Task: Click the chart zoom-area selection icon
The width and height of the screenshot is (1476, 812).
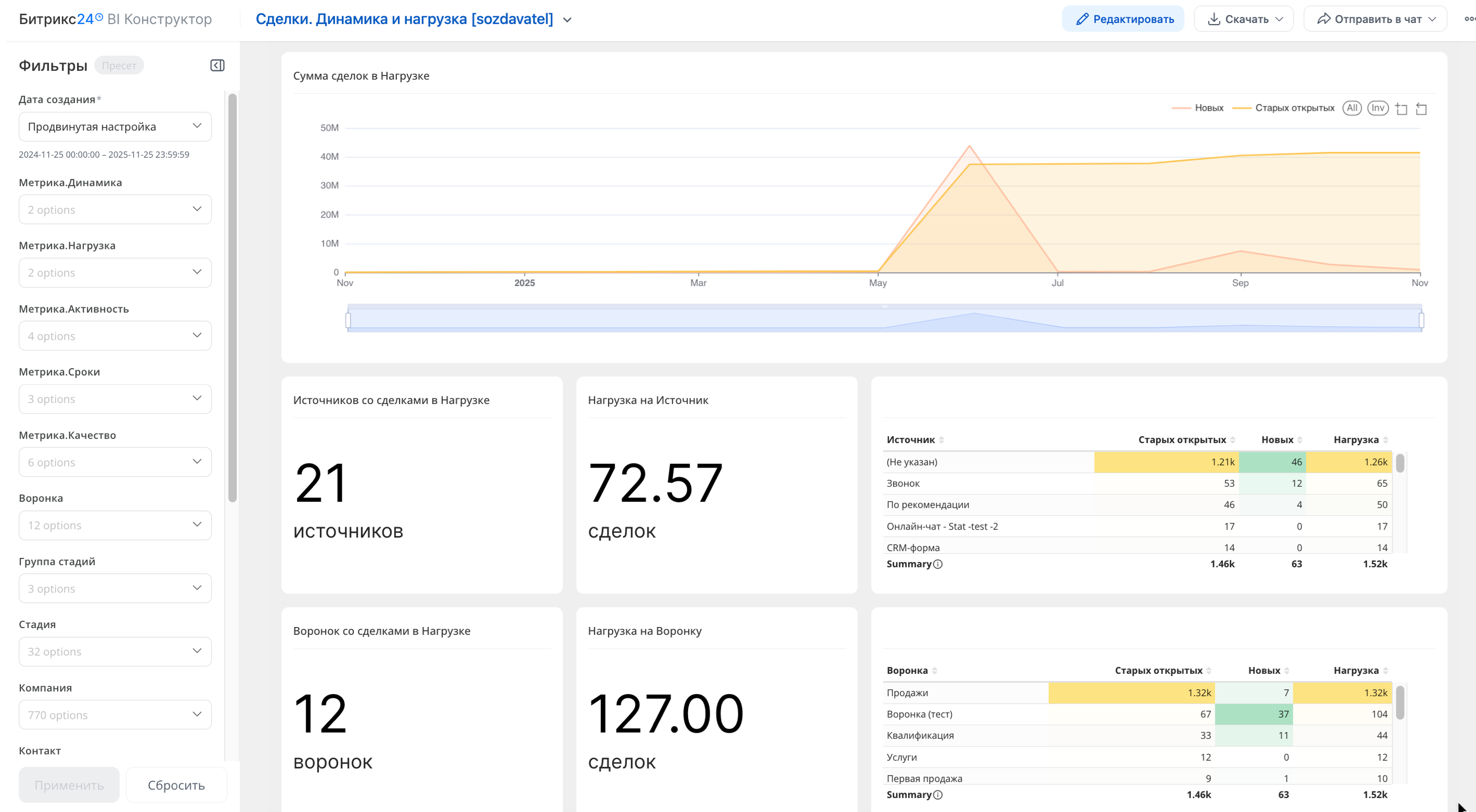Action: pyautogui.click(x=1401, y=109)
